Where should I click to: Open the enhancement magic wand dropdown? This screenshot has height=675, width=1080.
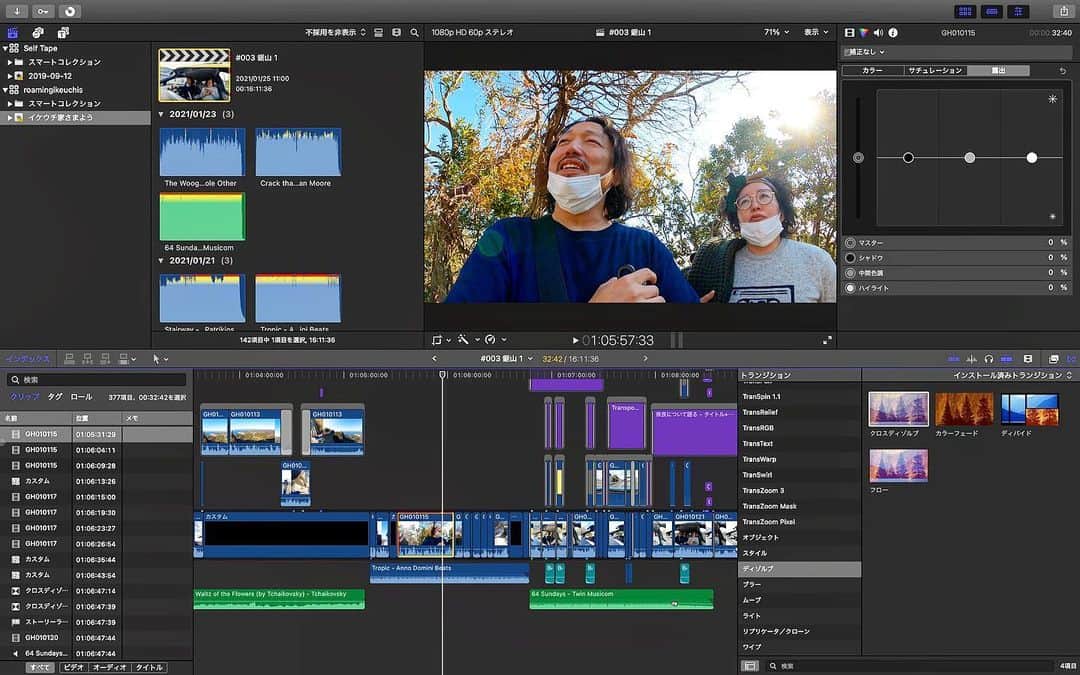click(468, 340)
